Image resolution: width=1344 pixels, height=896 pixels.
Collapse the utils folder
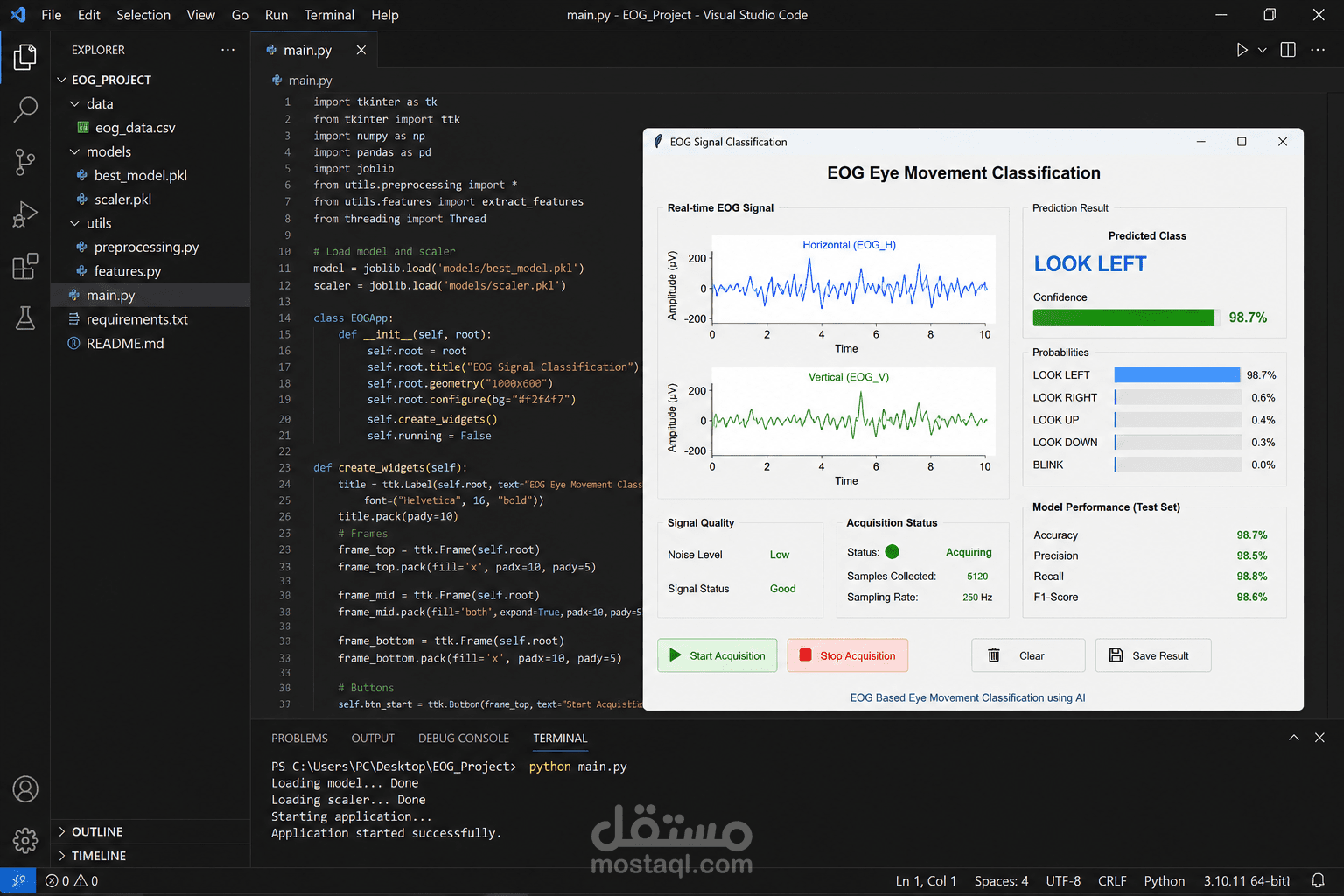click(74, 223)
